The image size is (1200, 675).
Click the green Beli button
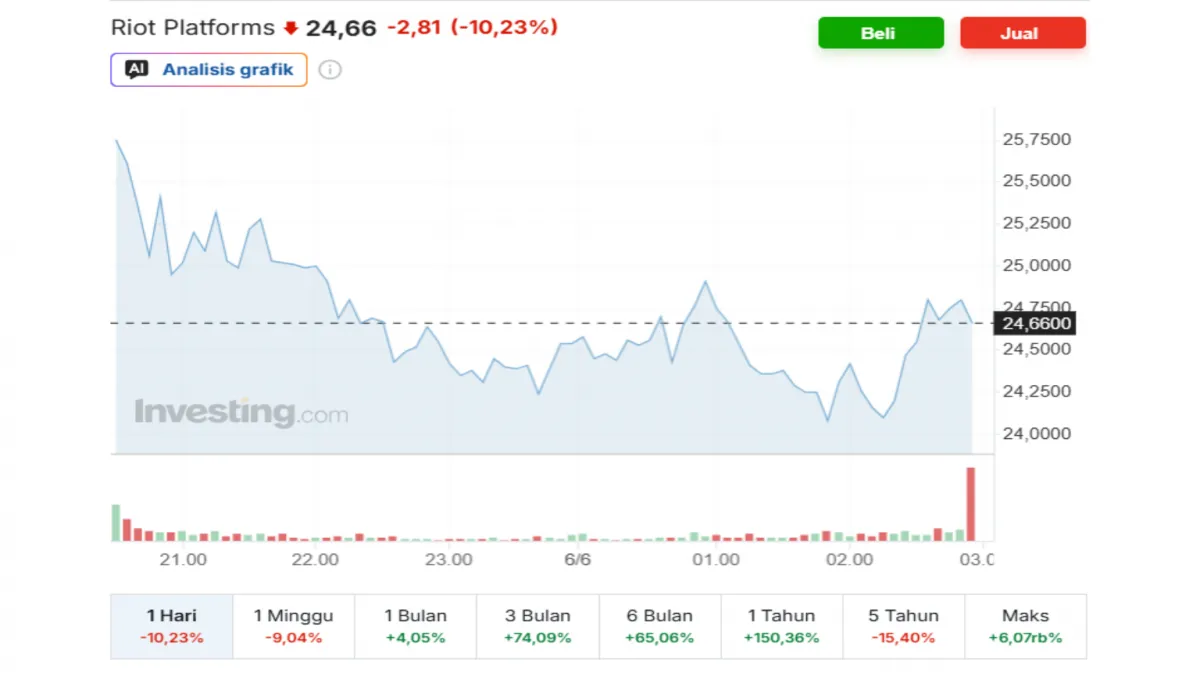pos(880,33)
